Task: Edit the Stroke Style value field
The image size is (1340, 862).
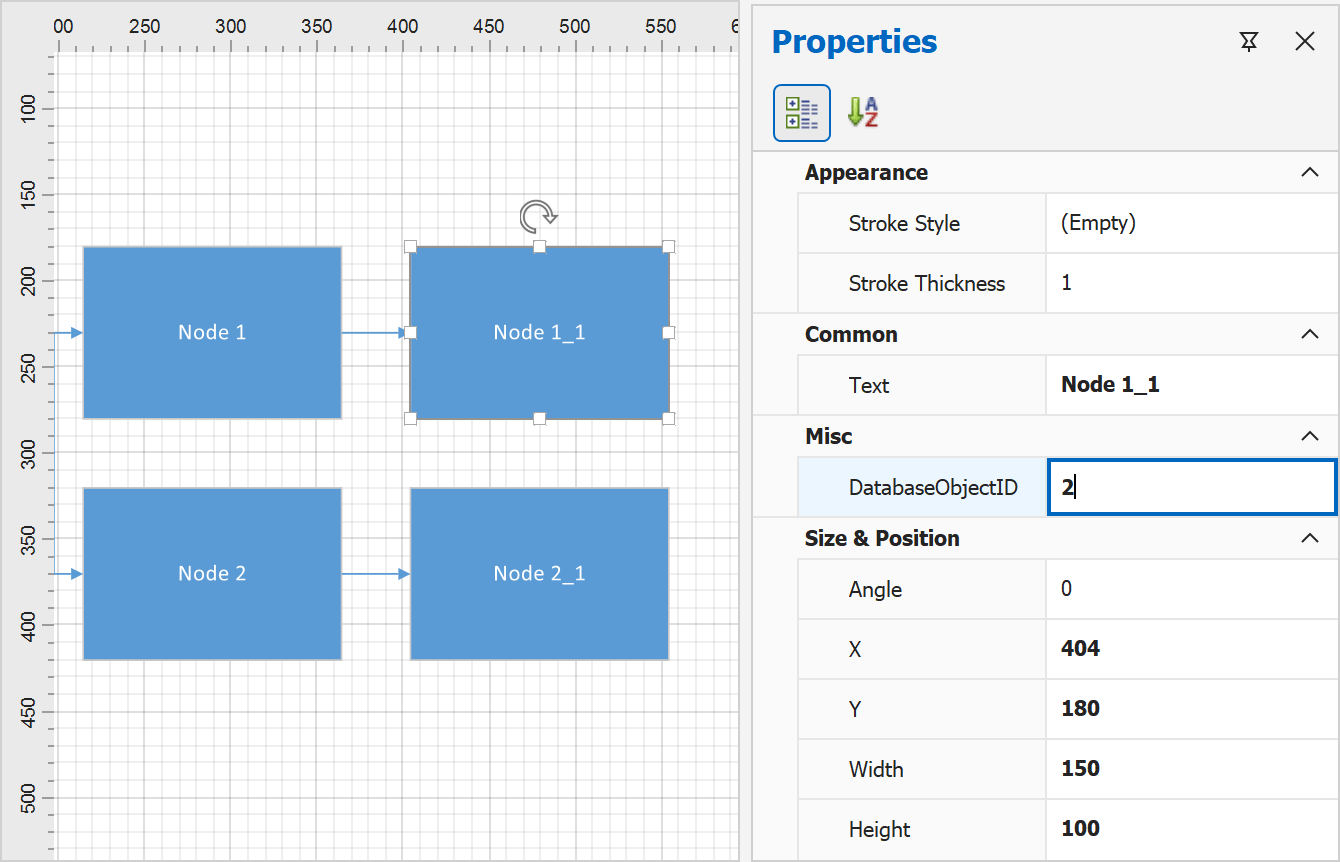Action: (x=1192, y=224)
